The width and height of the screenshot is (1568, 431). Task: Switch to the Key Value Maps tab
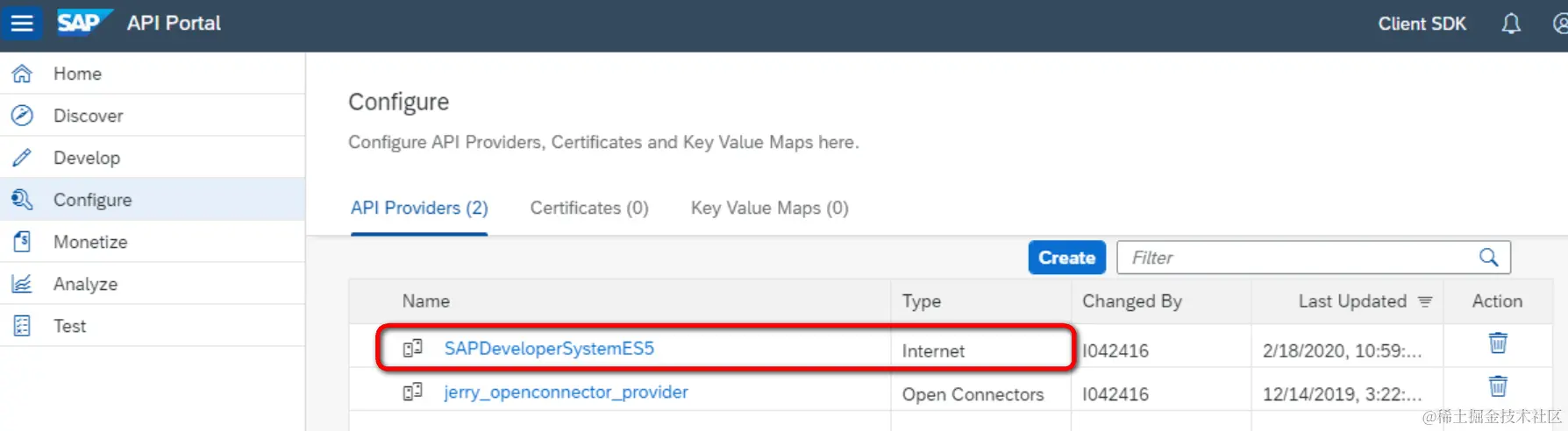coord(770,208)
